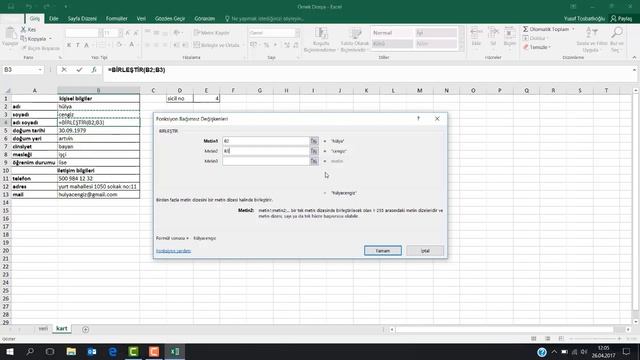Open Edge browser from taskbar
Screen dimensions: 640x360
click(113, 351)
